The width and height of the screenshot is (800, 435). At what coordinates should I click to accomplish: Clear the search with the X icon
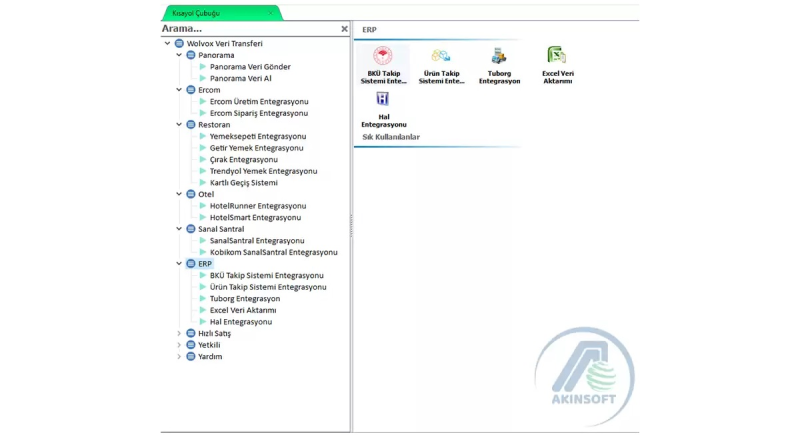tap(344, 29)
